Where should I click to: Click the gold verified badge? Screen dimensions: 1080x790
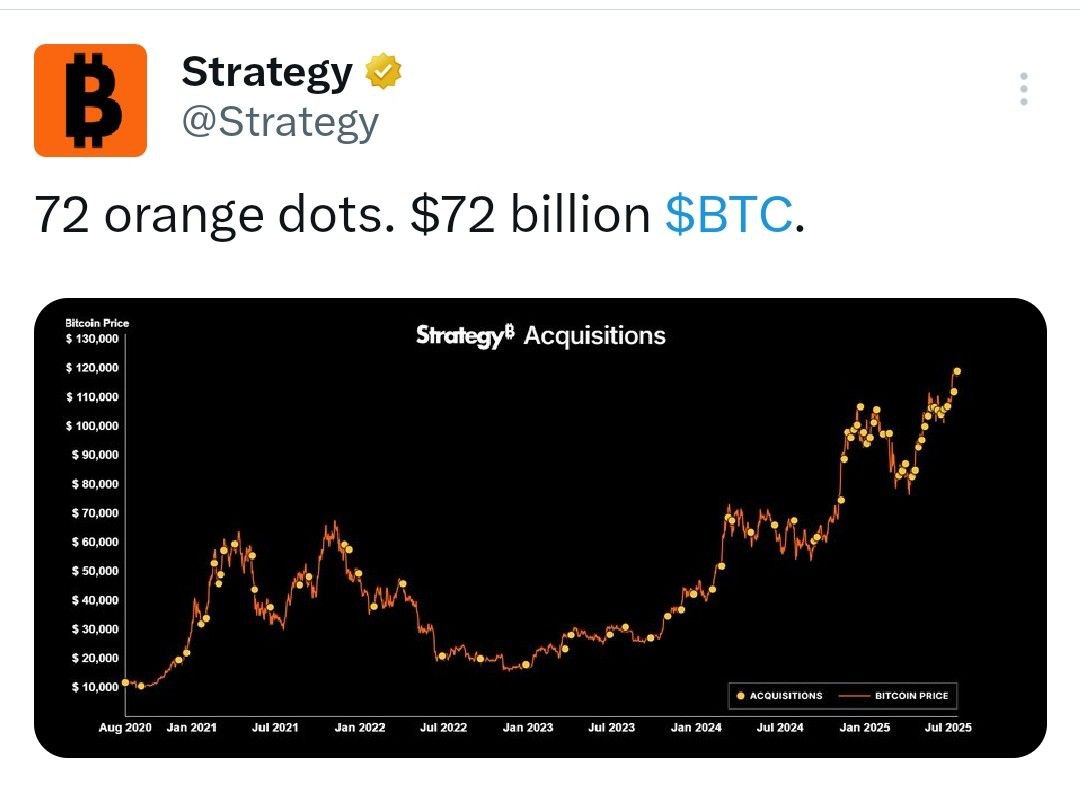point(383,70)
